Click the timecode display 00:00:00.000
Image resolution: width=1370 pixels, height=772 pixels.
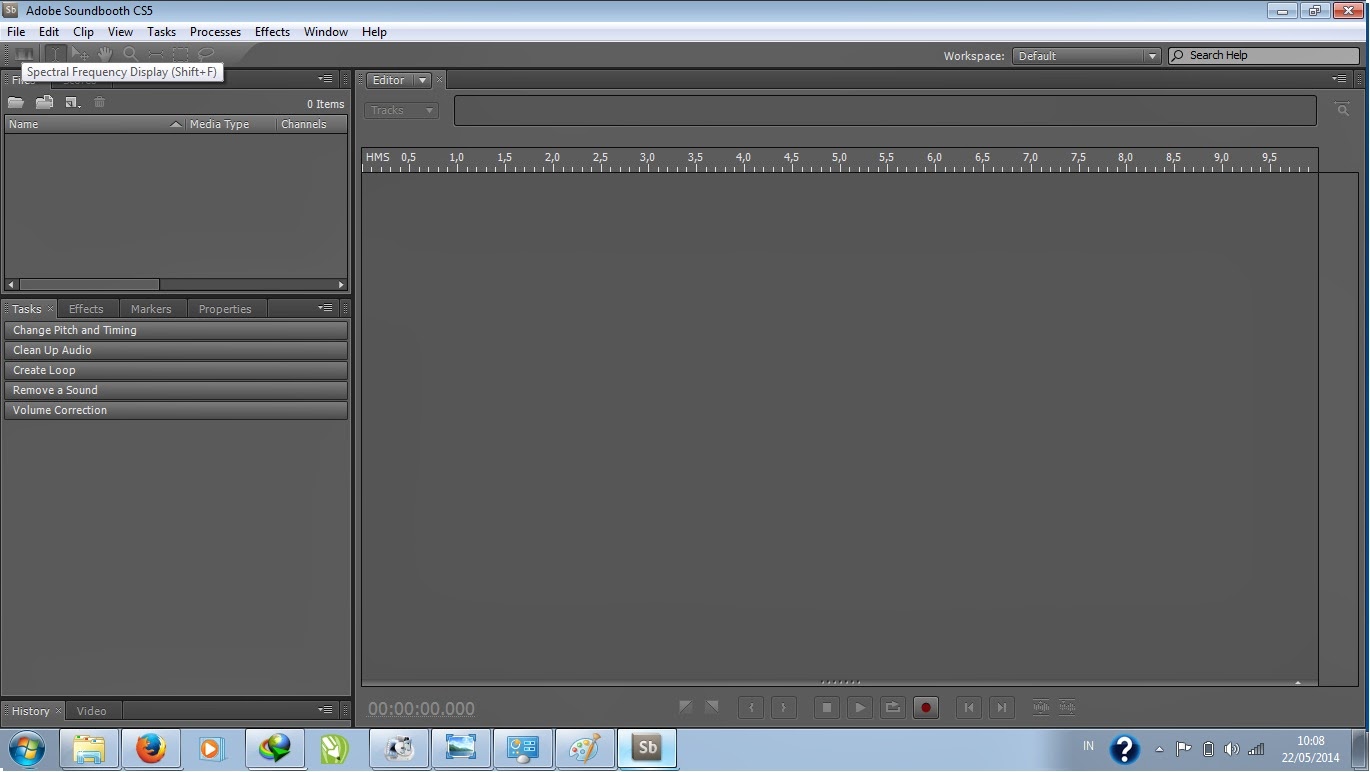tap(421, 709)
